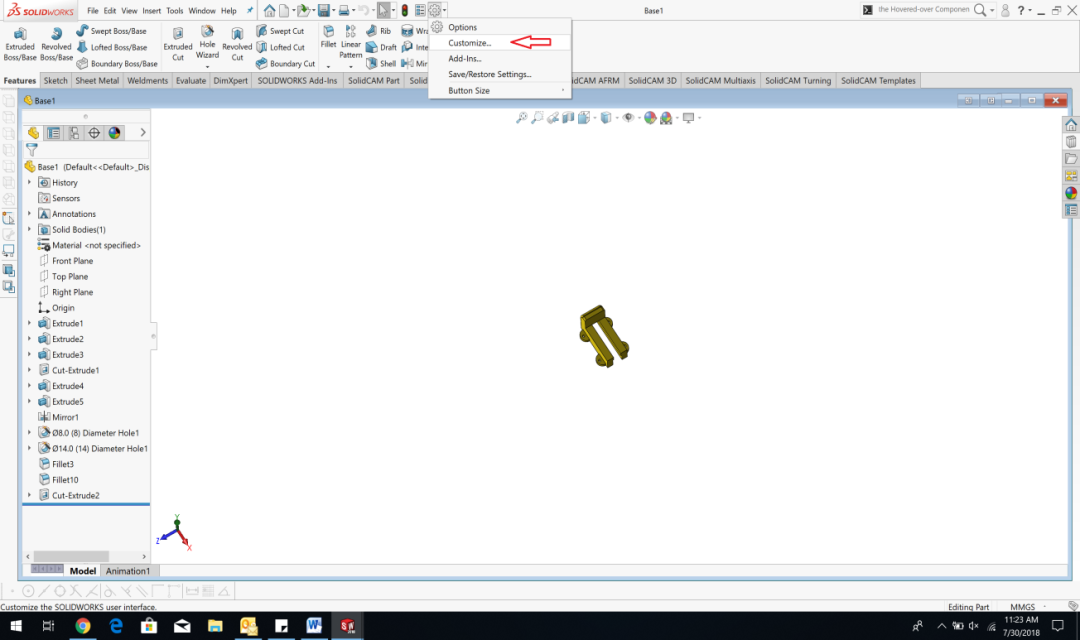Select the Mirror1 feature in the tree
This screenshot has height=640, width=1080.
tap(65, 417)
